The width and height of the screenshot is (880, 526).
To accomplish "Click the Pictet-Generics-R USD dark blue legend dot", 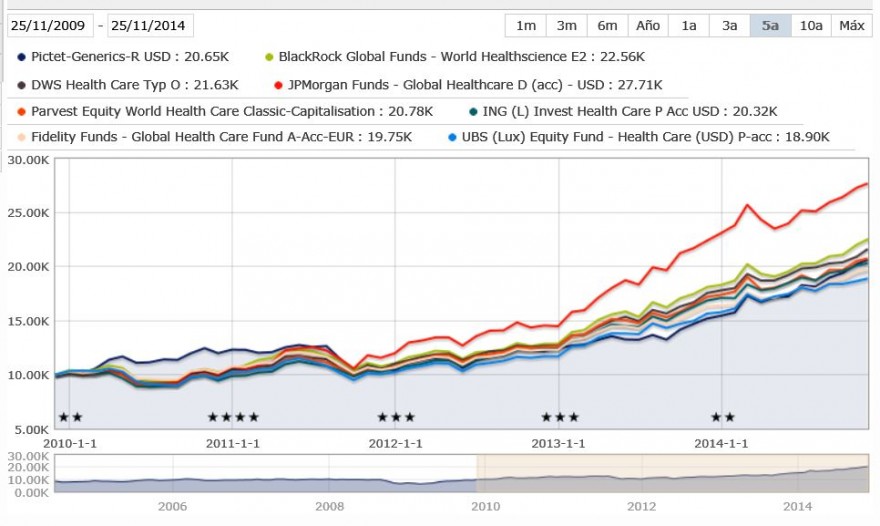I will point(21,57).
